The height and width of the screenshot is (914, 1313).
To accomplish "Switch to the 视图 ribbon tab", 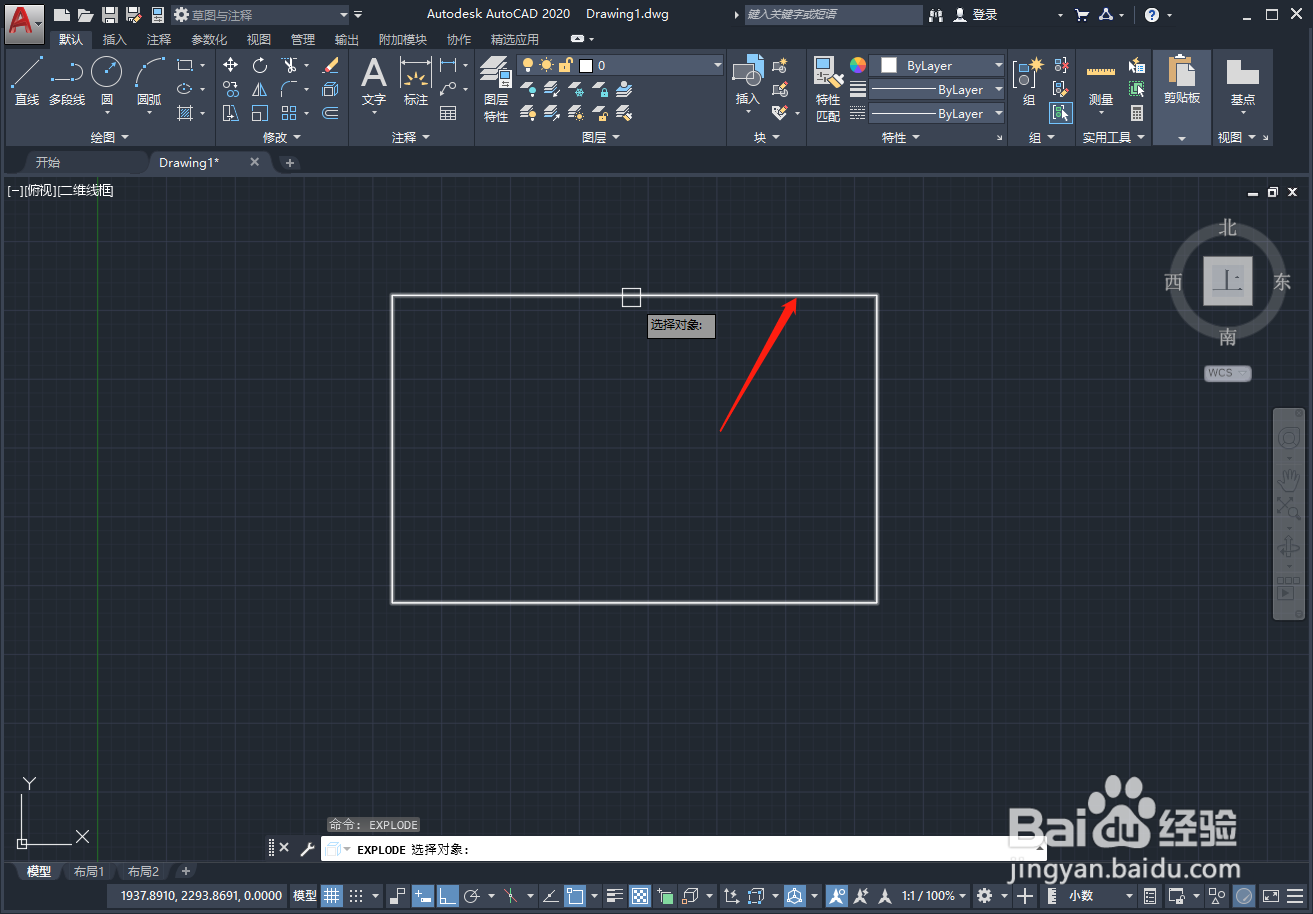I will [259, 39].
